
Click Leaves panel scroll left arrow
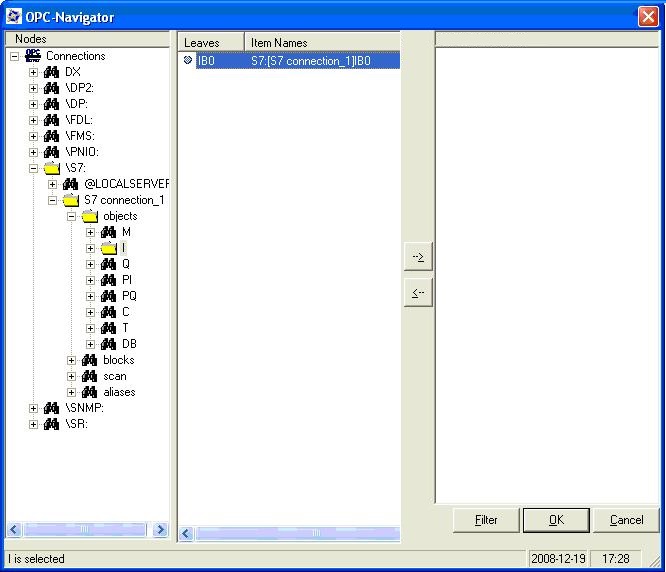click(x=186, y=533)
